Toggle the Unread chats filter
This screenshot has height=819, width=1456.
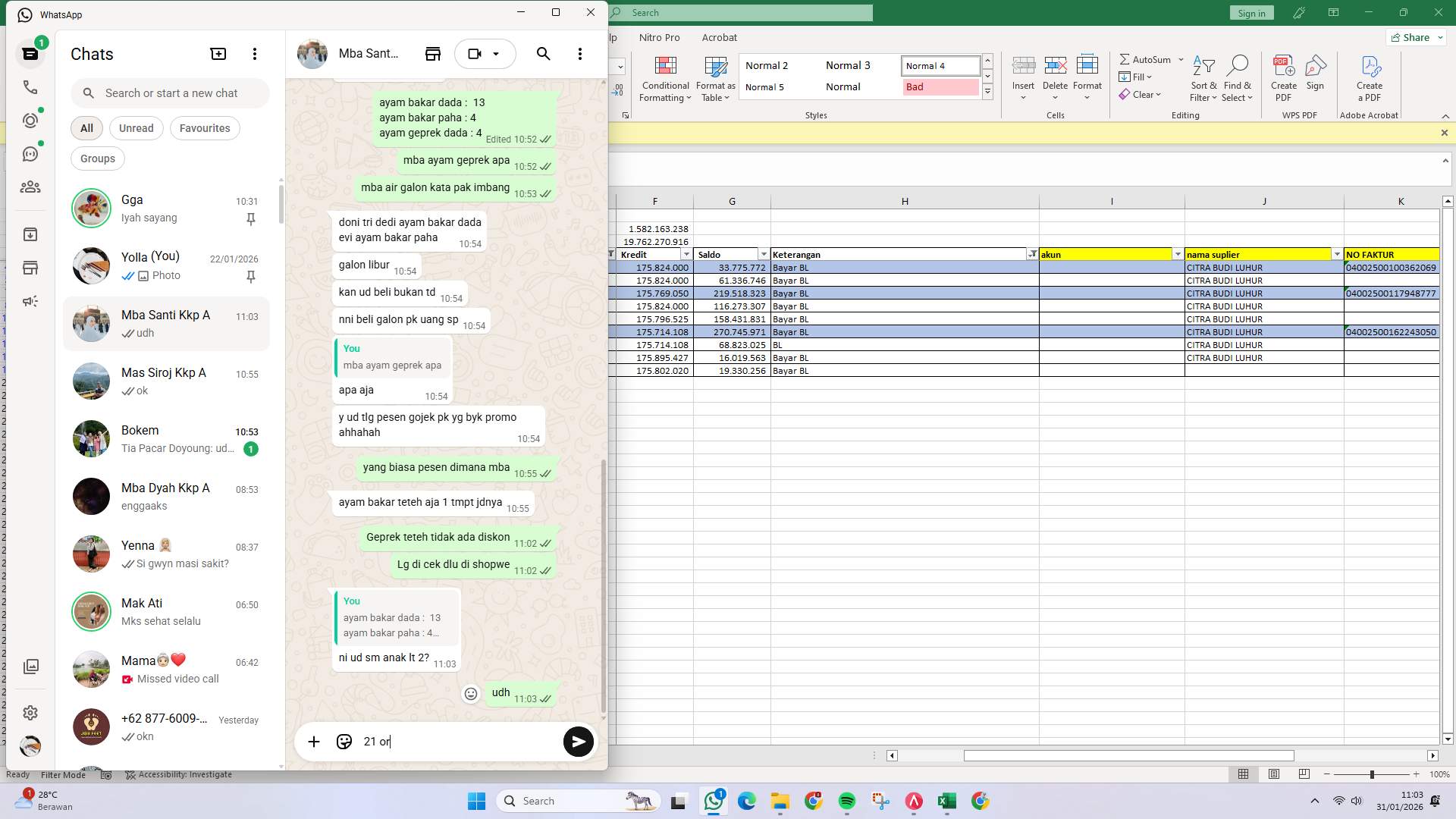click(x=136, y=128)
